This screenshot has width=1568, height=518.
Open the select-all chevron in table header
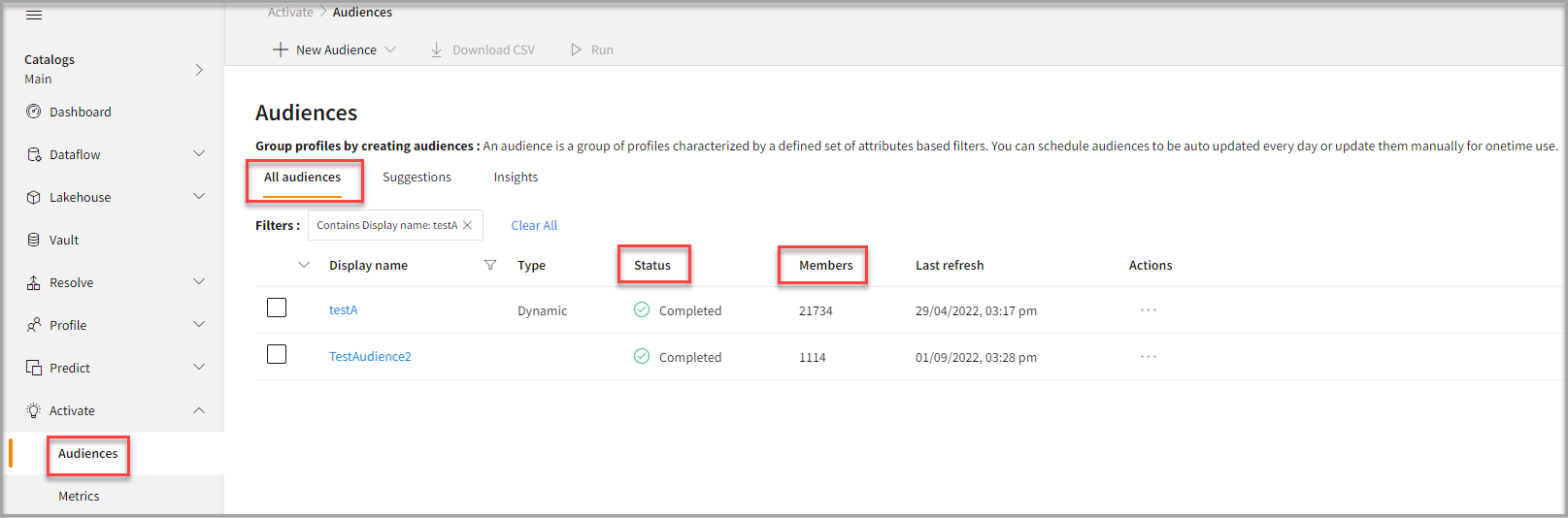tap(304, 265)
